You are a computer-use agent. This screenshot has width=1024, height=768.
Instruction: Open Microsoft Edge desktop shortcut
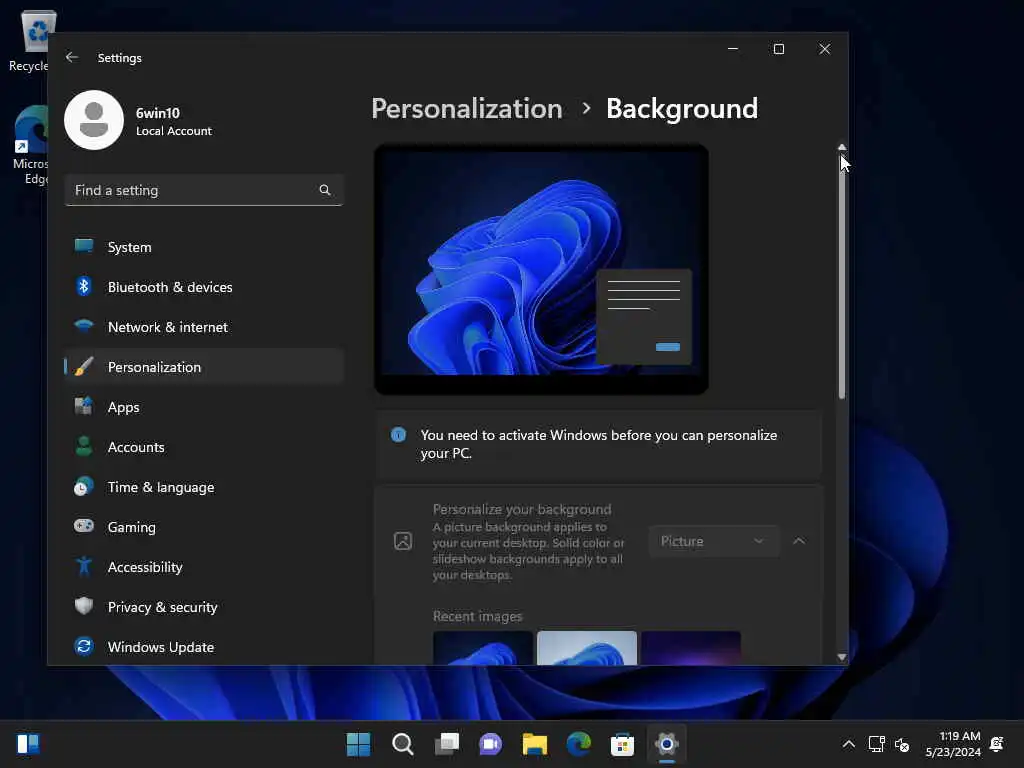30,146
